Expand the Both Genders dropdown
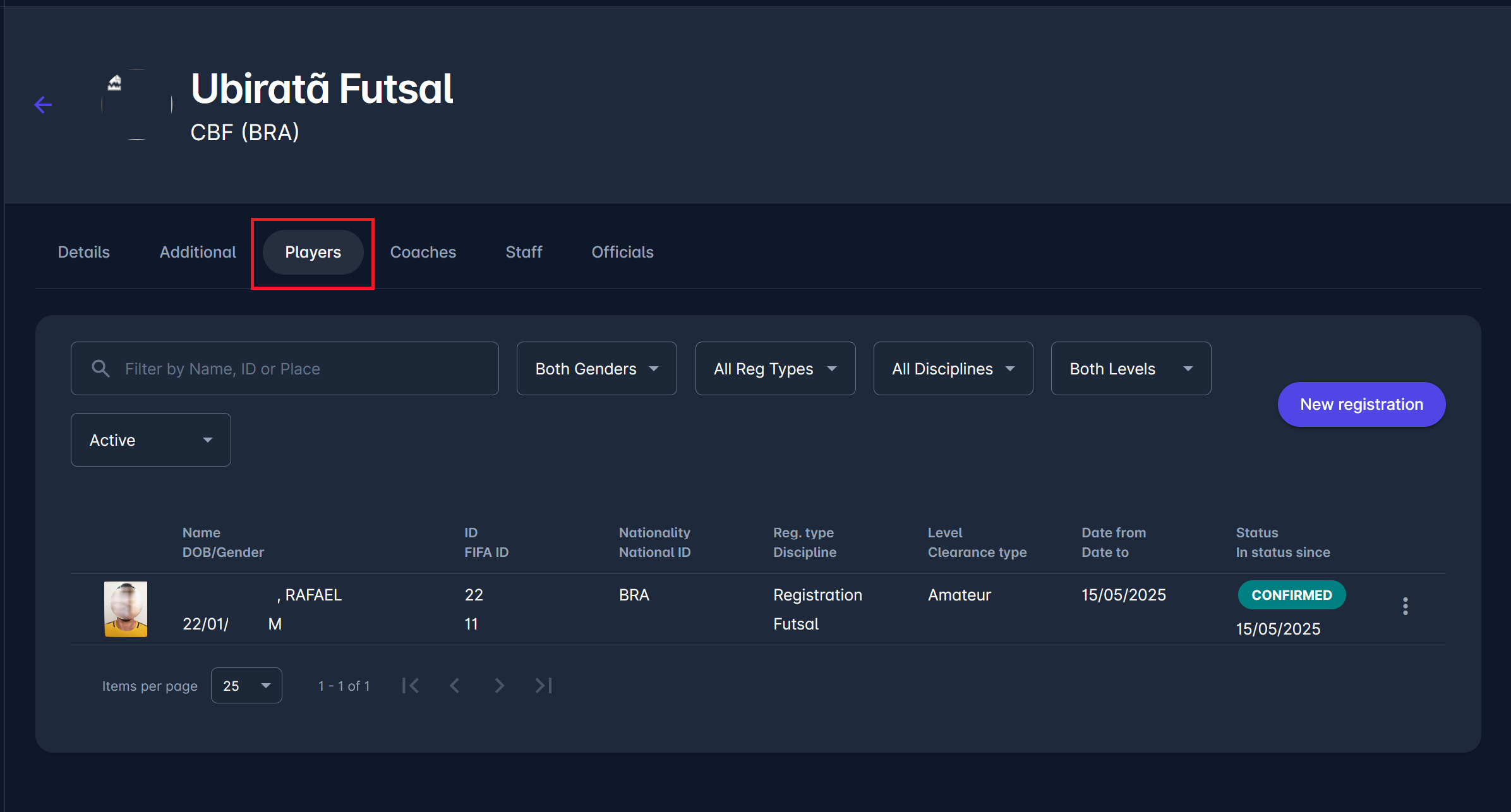The width and height of the screenshot is (1511, 812). pyautogui.click(x=596, y=369)
